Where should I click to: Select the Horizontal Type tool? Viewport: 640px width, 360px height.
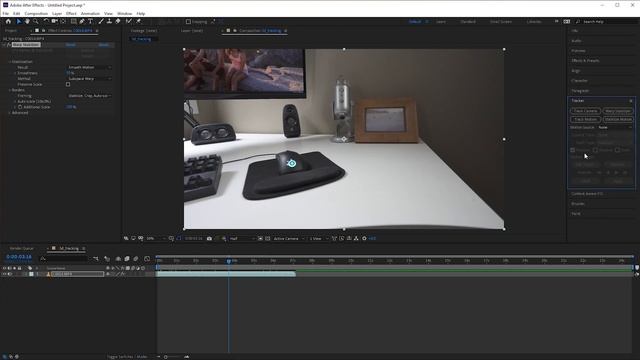(90, 21)
